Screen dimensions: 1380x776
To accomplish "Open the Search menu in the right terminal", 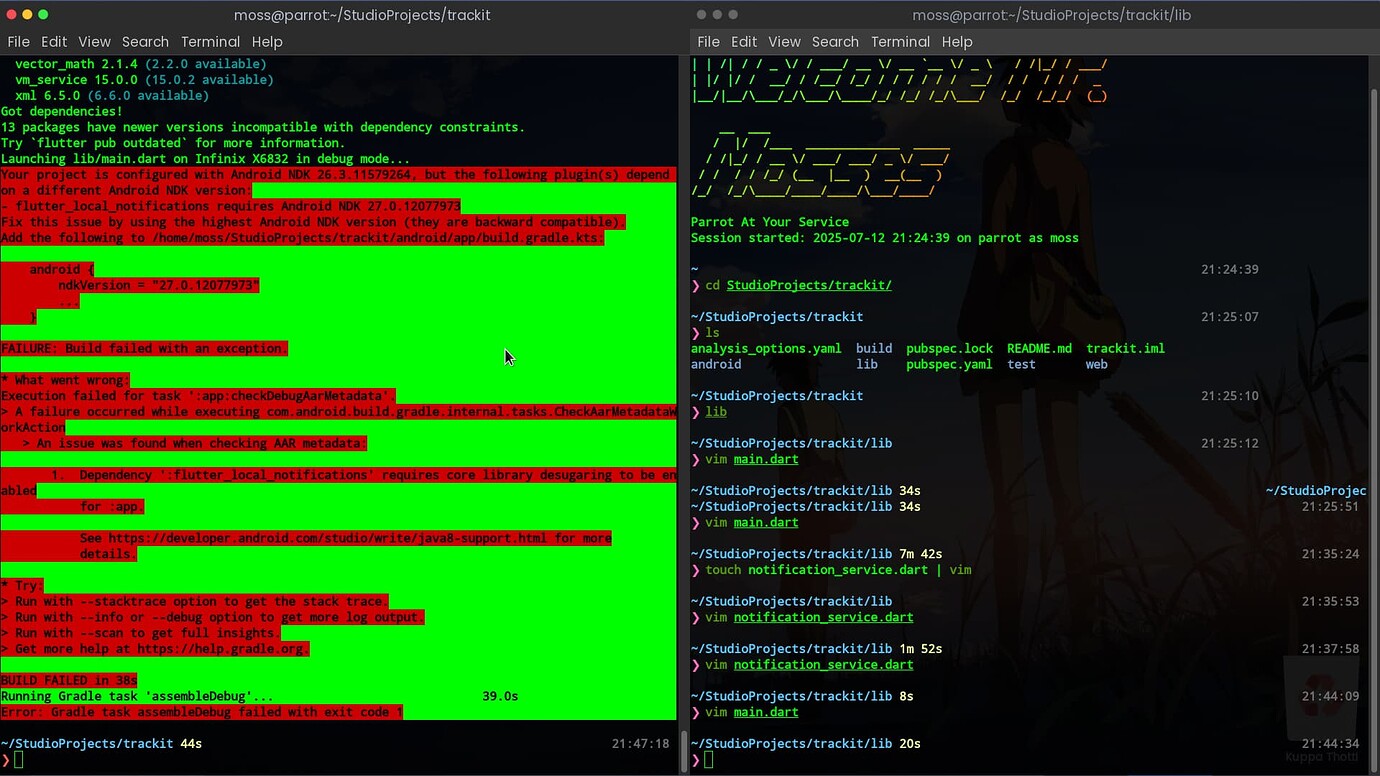I will click(x=835, y=41).
